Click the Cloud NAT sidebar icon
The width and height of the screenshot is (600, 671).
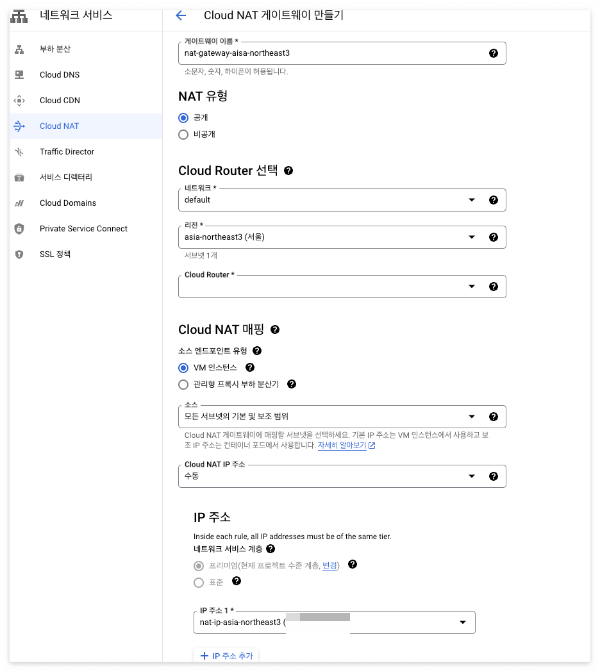click(x=19, y=126)
